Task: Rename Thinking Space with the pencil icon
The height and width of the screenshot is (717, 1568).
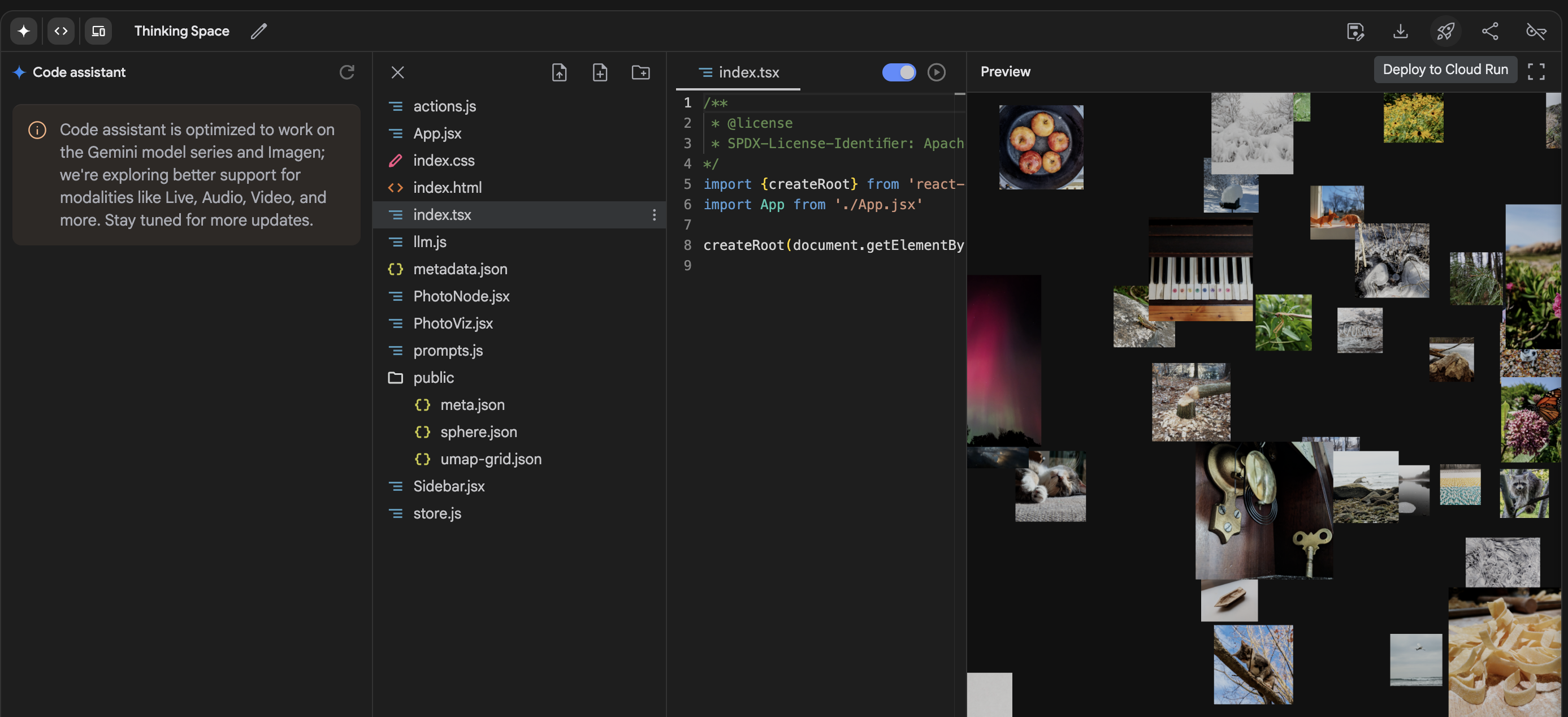Action: click(259, 31)
